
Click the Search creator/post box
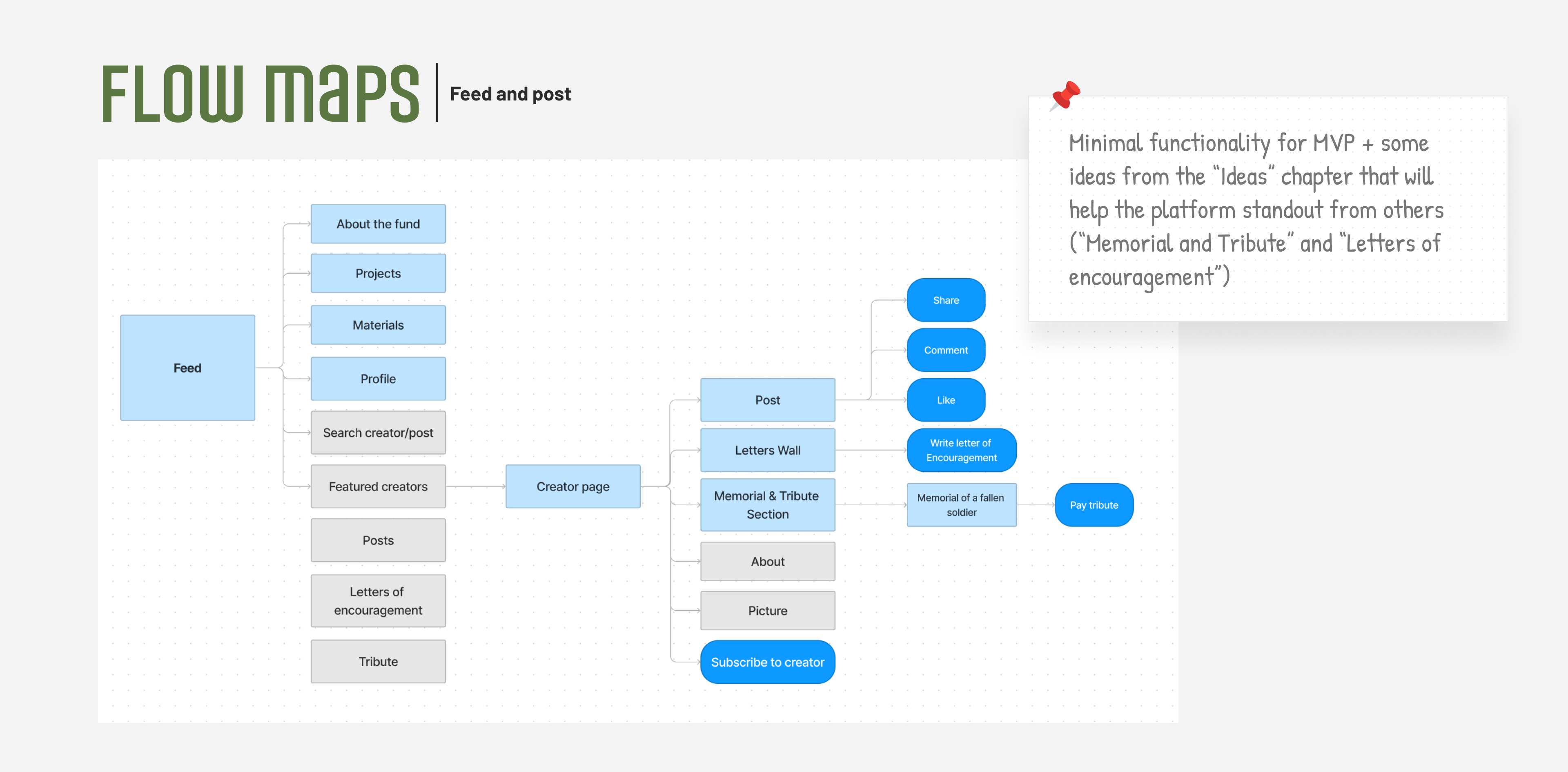378,433
